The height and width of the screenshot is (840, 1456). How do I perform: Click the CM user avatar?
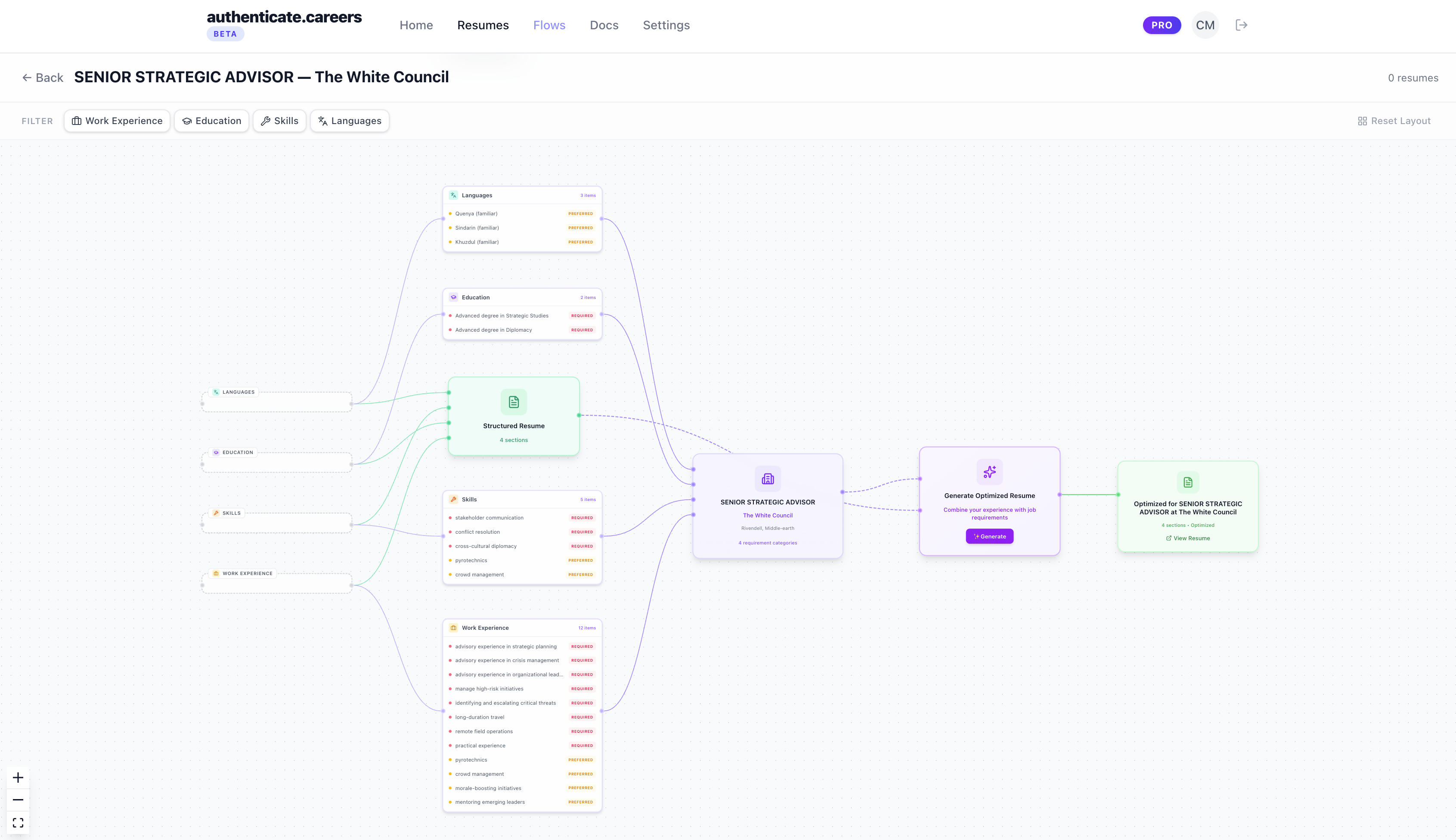[1205, 25]
